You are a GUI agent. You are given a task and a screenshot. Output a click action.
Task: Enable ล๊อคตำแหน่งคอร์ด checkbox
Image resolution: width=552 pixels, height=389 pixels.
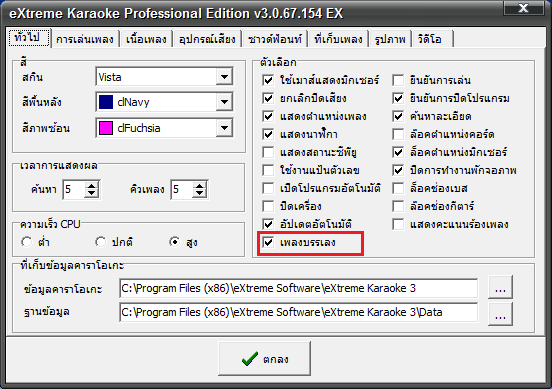398,134
